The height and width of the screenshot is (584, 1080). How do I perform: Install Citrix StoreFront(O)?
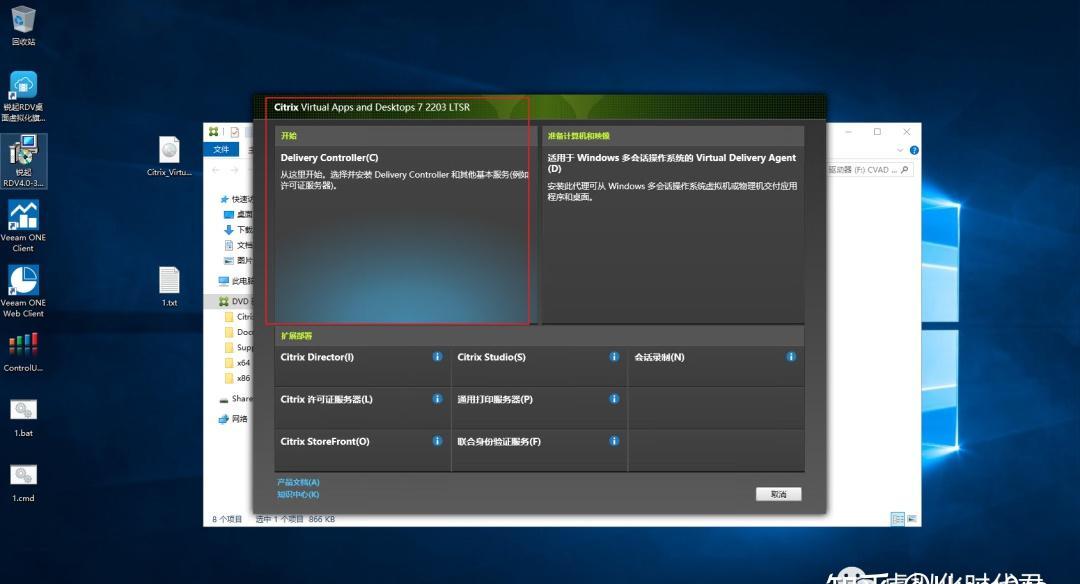pos(362,450)
